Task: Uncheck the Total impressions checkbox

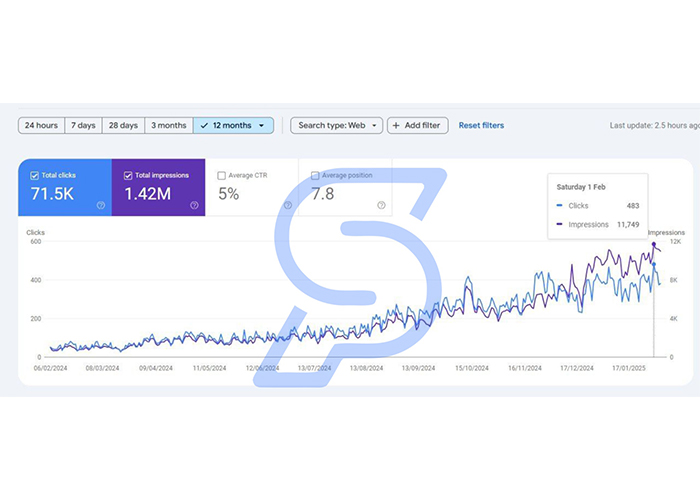Action: coord(128,175)
